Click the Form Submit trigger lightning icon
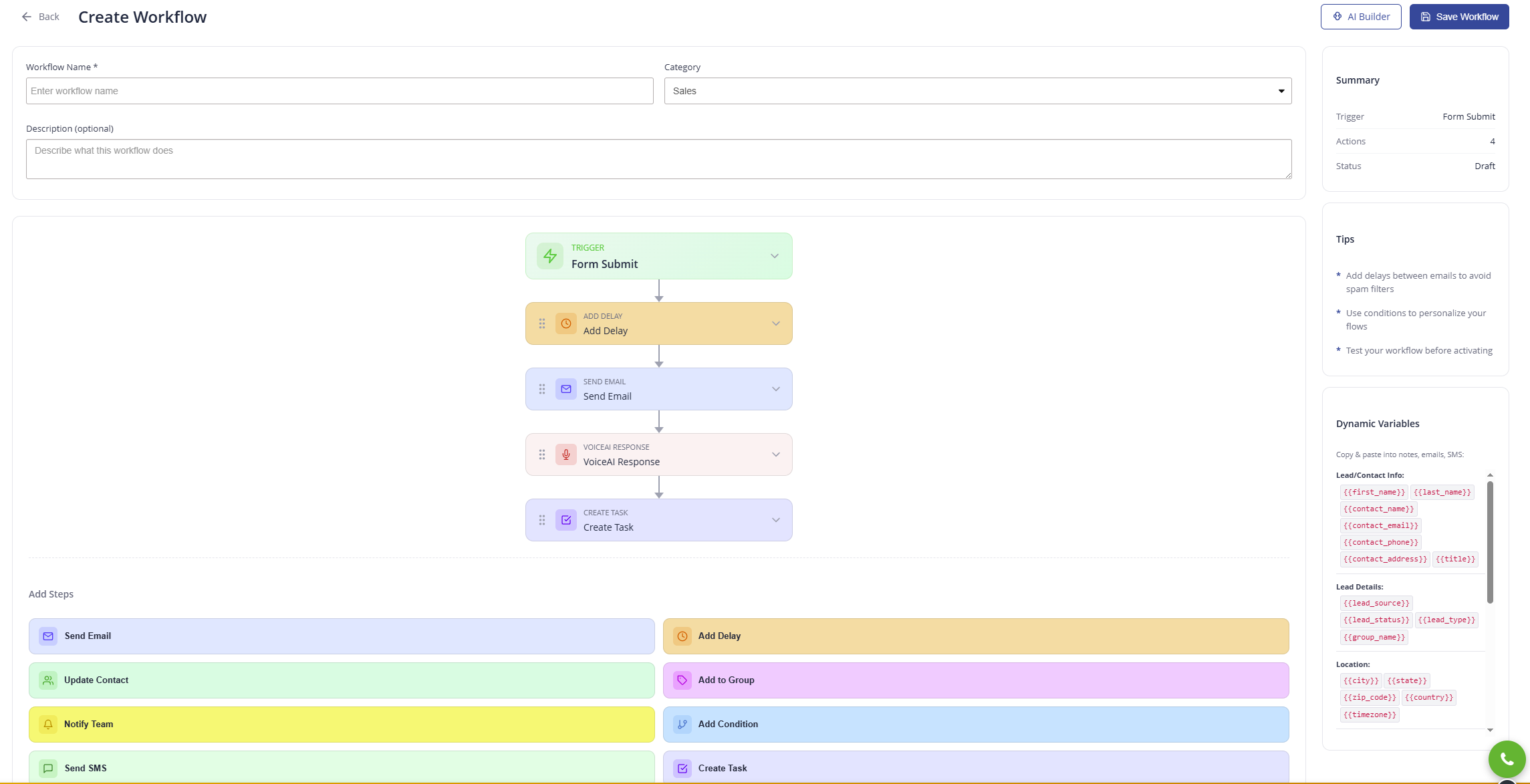 [549, 255]
